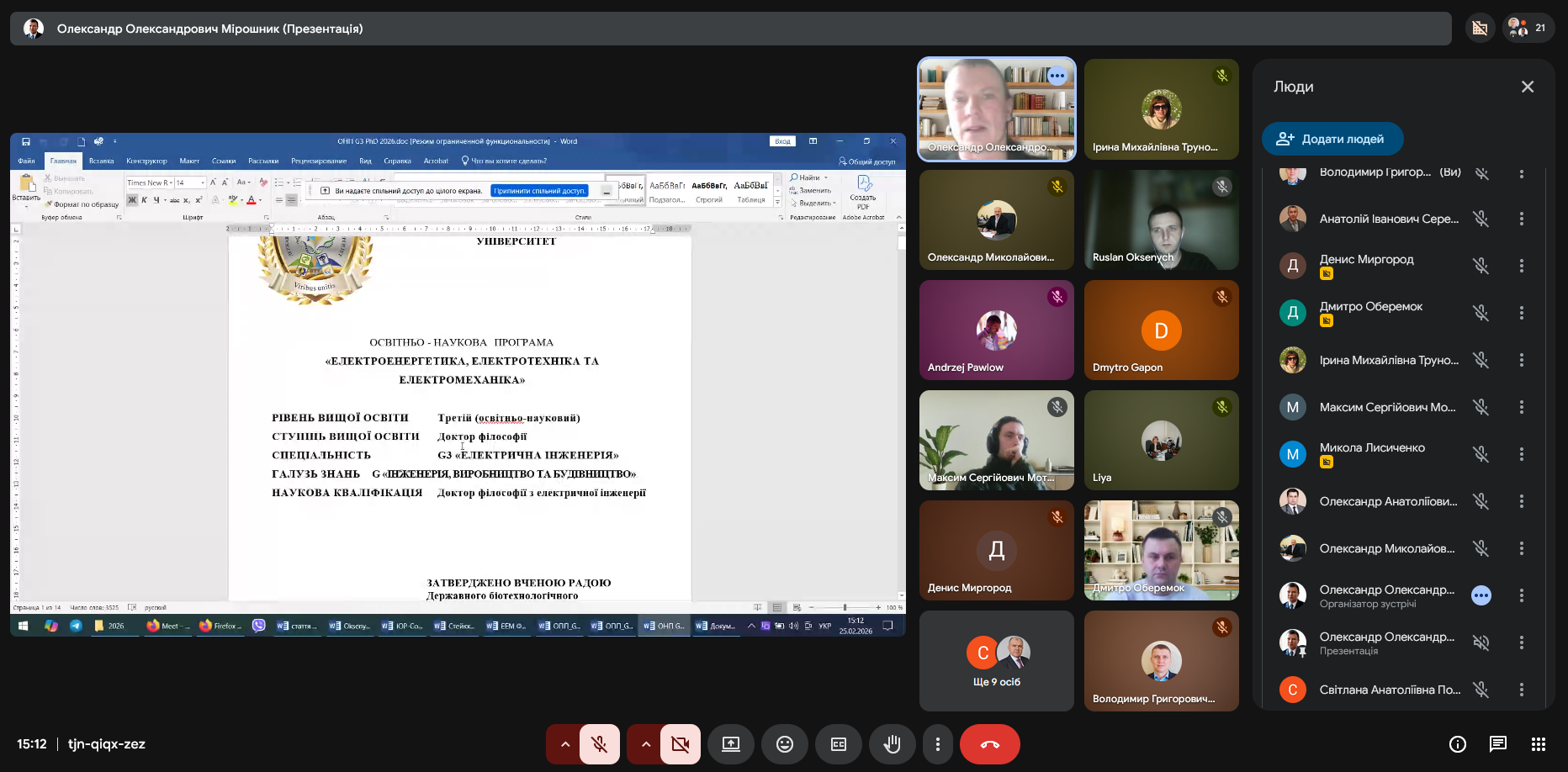
Task: Click the Додати людей button
Action: 1332,139
